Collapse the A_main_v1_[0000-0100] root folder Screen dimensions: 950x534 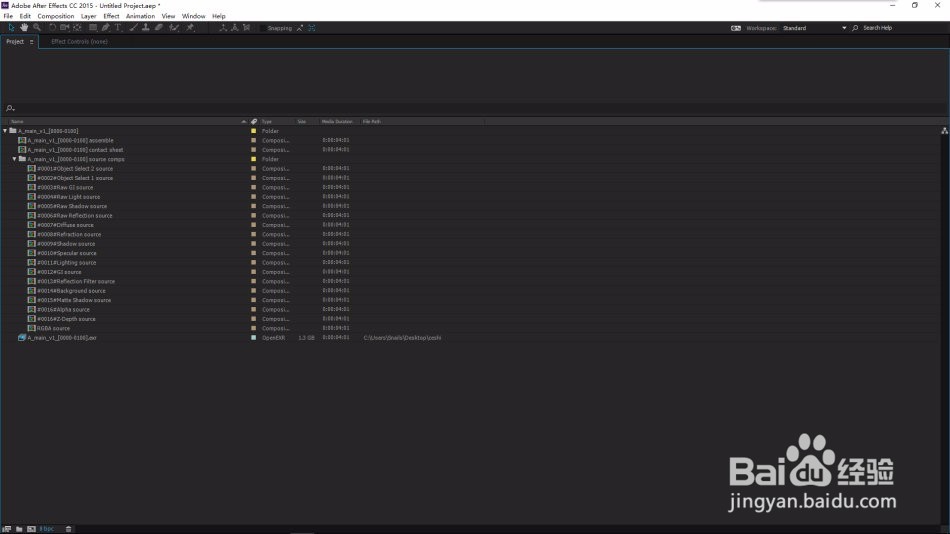[x=5, y=131]
